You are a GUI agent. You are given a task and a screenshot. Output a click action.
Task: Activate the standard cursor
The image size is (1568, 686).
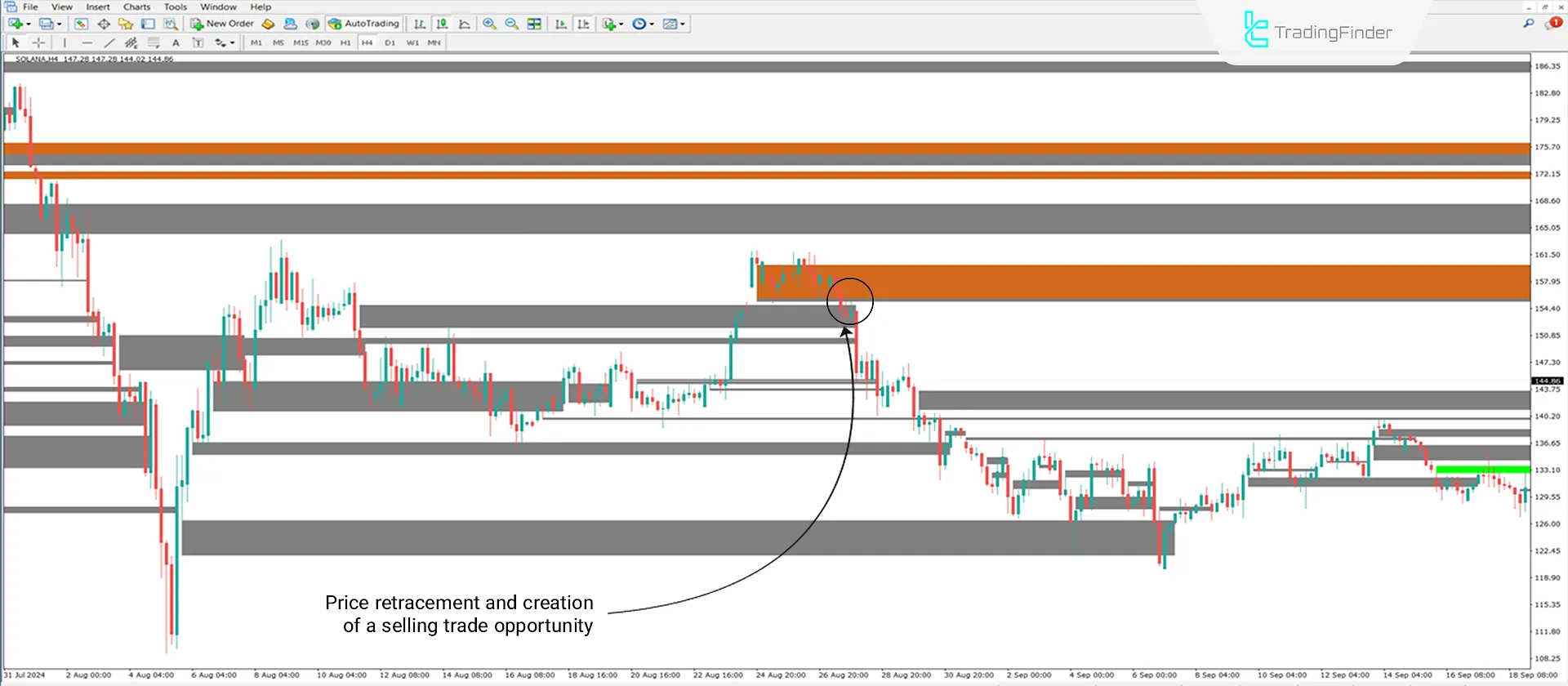click(x=16, y=42)
